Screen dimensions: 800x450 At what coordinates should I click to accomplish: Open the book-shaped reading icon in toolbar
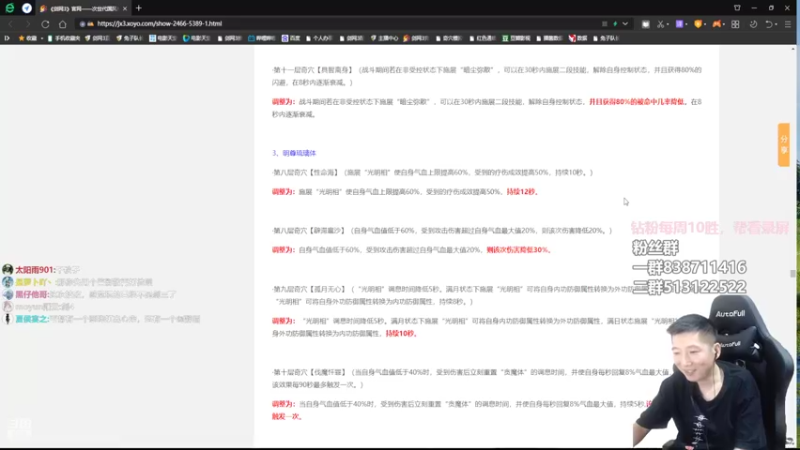click(x=645, y=24)
